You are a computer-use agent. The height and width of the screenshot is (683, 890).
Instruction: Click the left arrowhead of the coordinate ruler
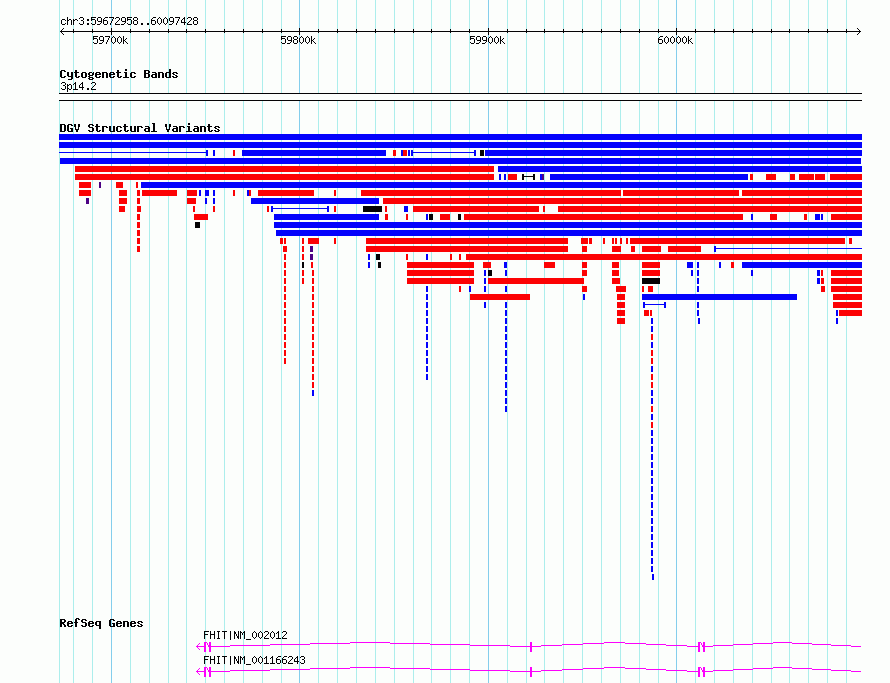click(62, 32)
